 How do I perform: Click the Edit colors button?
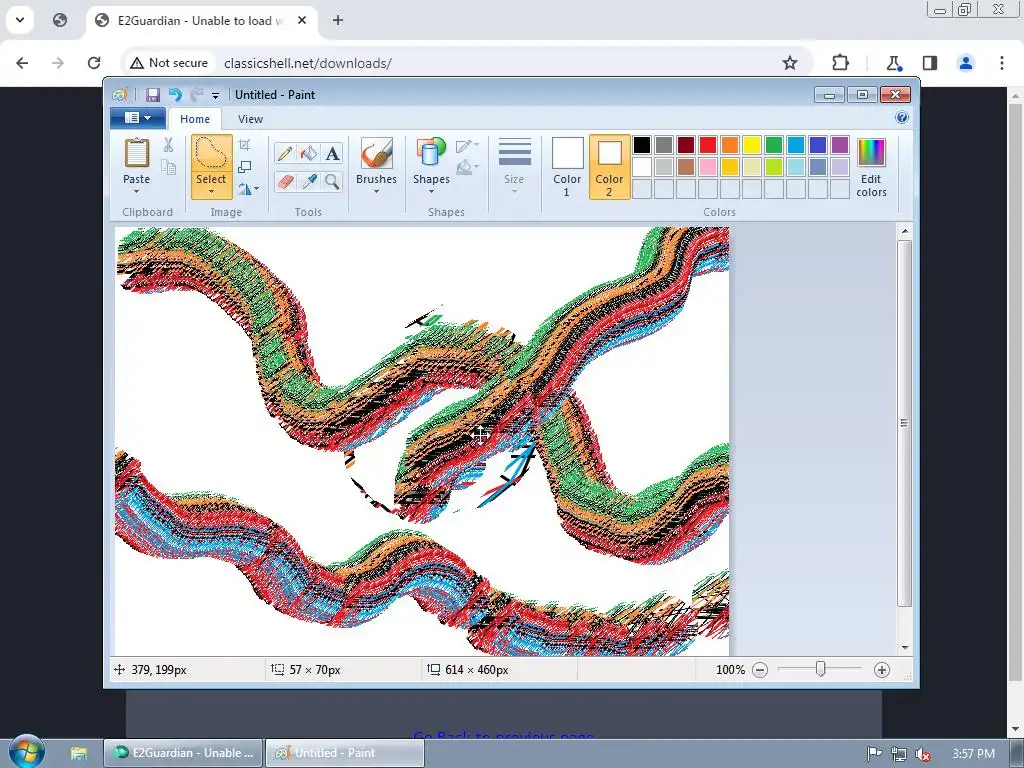click(x=871, y=168)
